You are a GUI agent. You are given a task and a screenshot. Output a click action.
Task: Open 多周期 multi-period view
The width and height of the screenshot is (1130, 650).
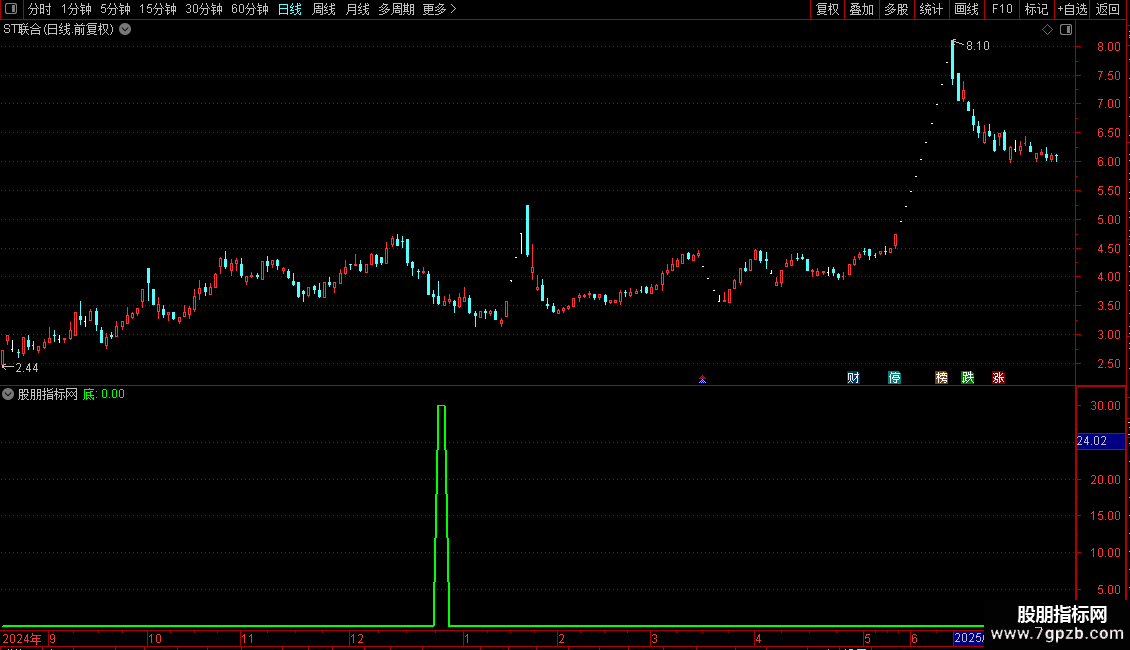[396, 9]
